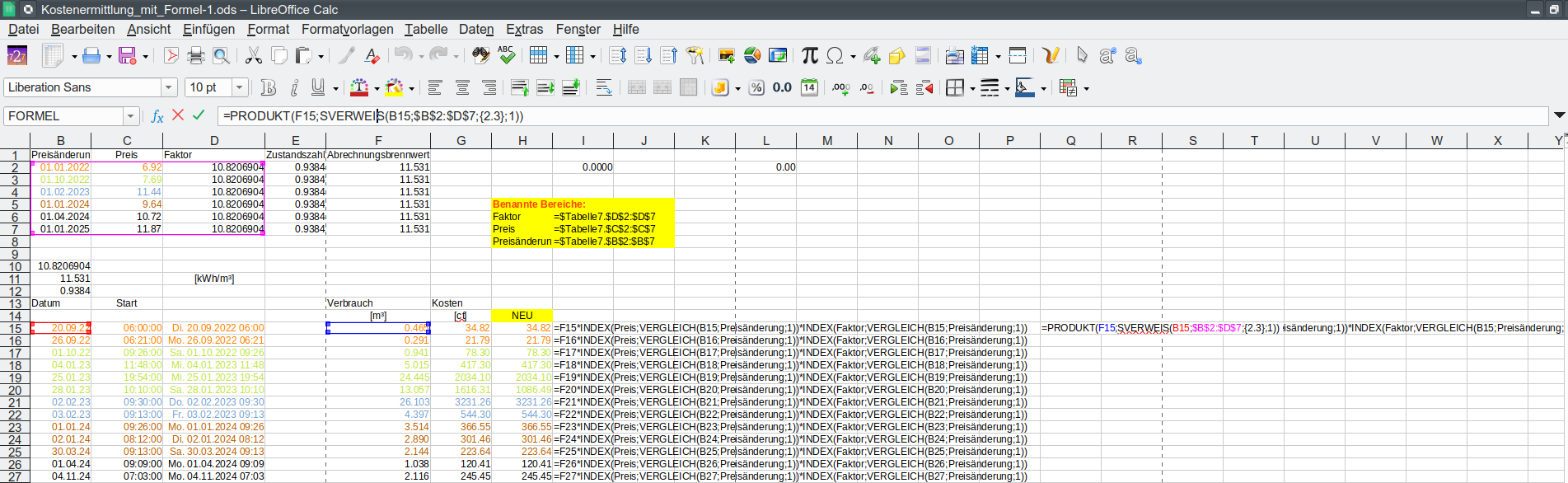Screen dimensions: 1568x483
Task: Click the Font Color swatch
Action: (358, 87)
